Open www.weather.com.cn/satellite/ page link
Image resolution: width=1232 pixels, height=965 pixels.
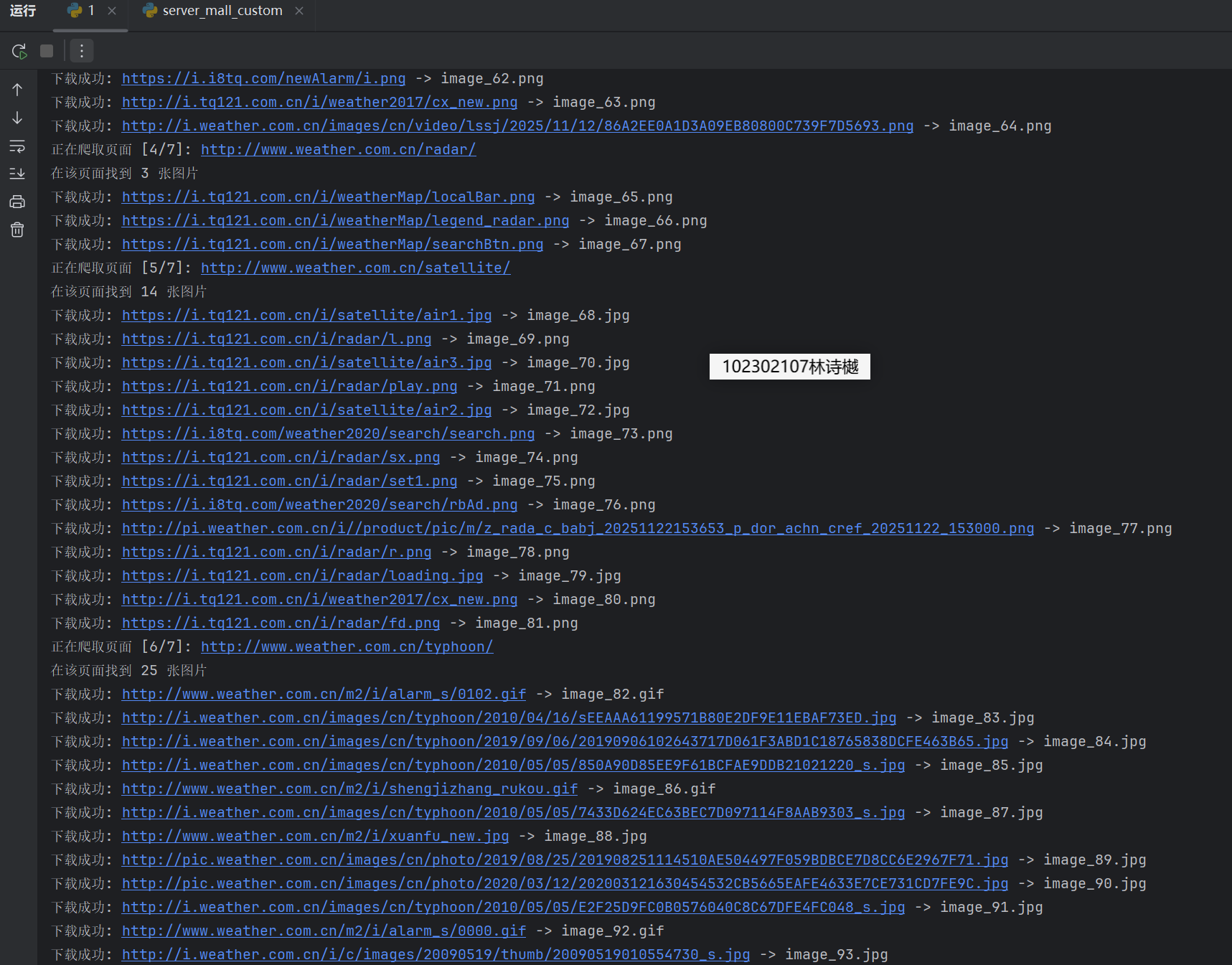pyautogui.click(x=355, y=268)
